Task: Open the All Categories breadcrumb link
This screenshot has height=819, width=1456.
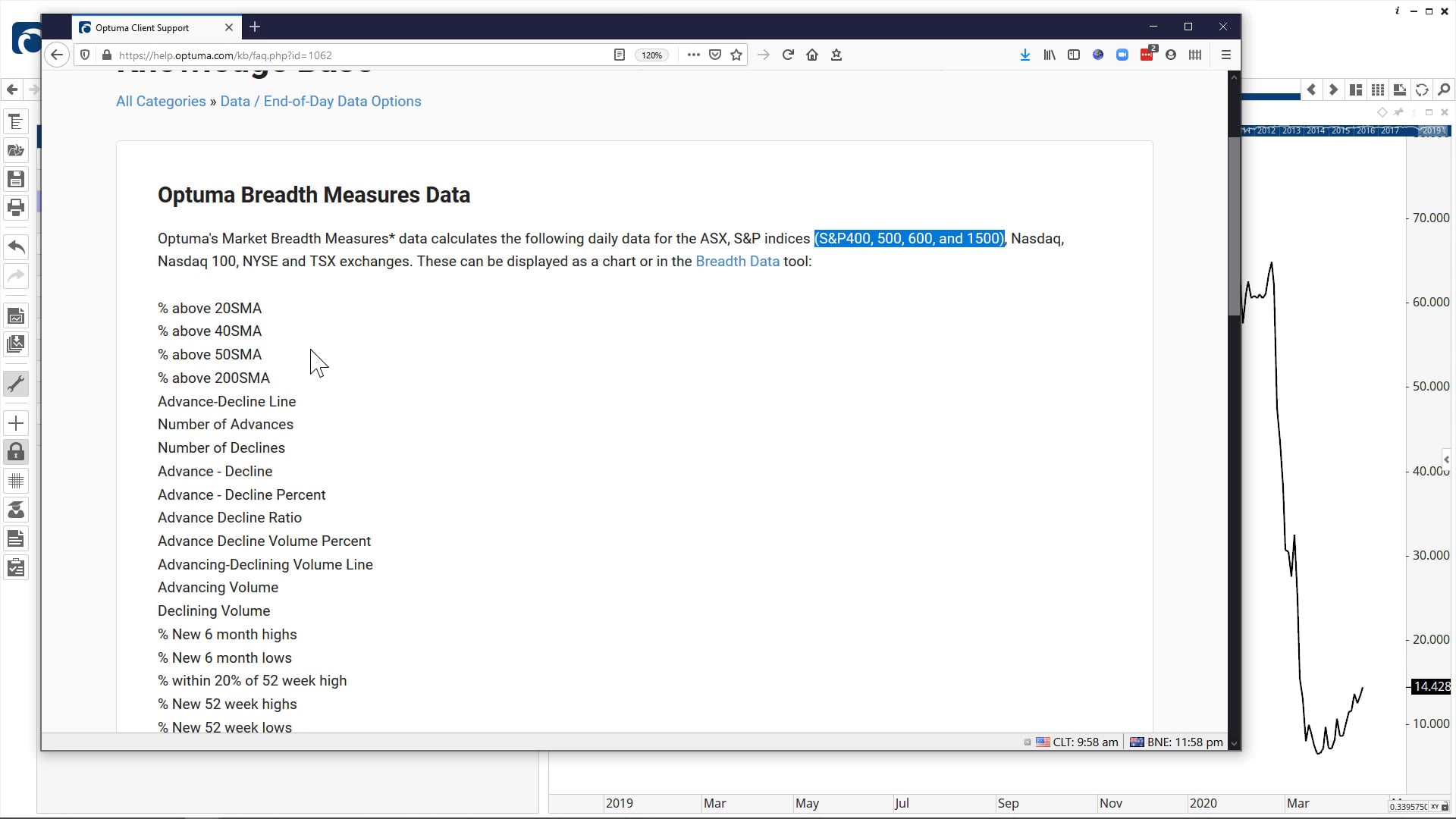Action: click(161, 102)
